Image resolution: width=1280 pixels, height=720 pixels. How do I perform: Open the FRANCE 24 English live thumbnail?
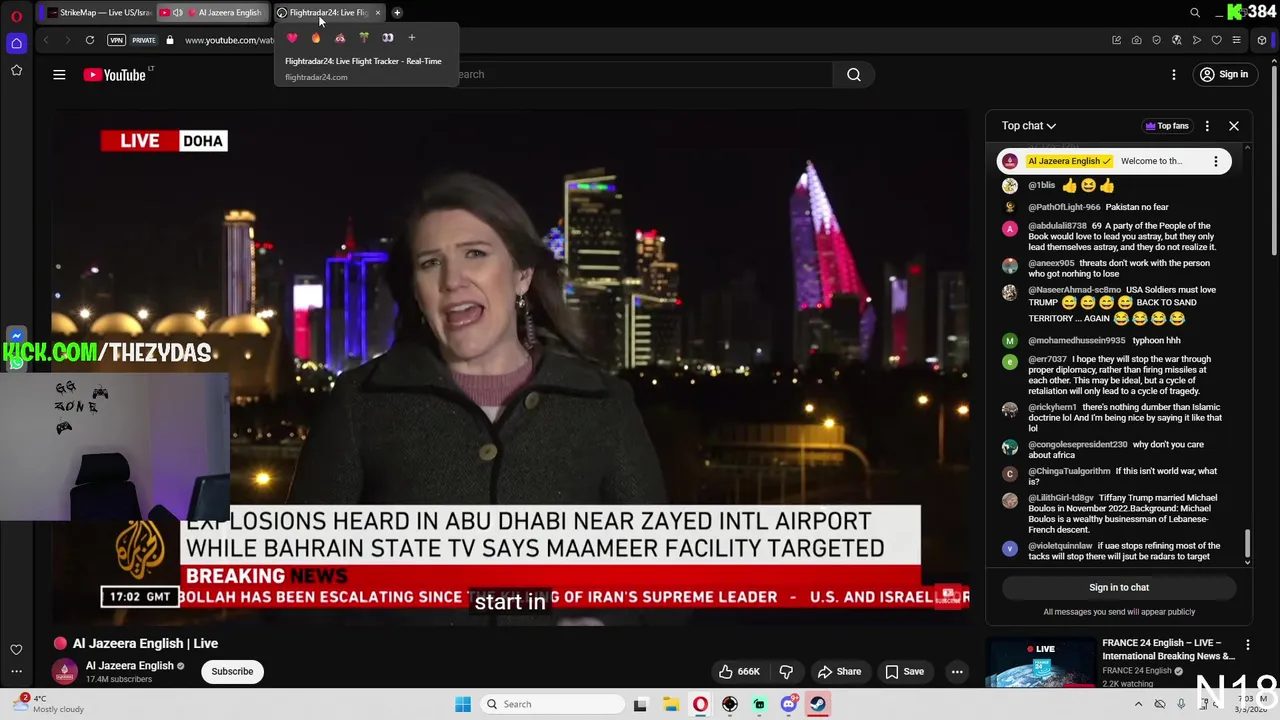point(1040,663)
